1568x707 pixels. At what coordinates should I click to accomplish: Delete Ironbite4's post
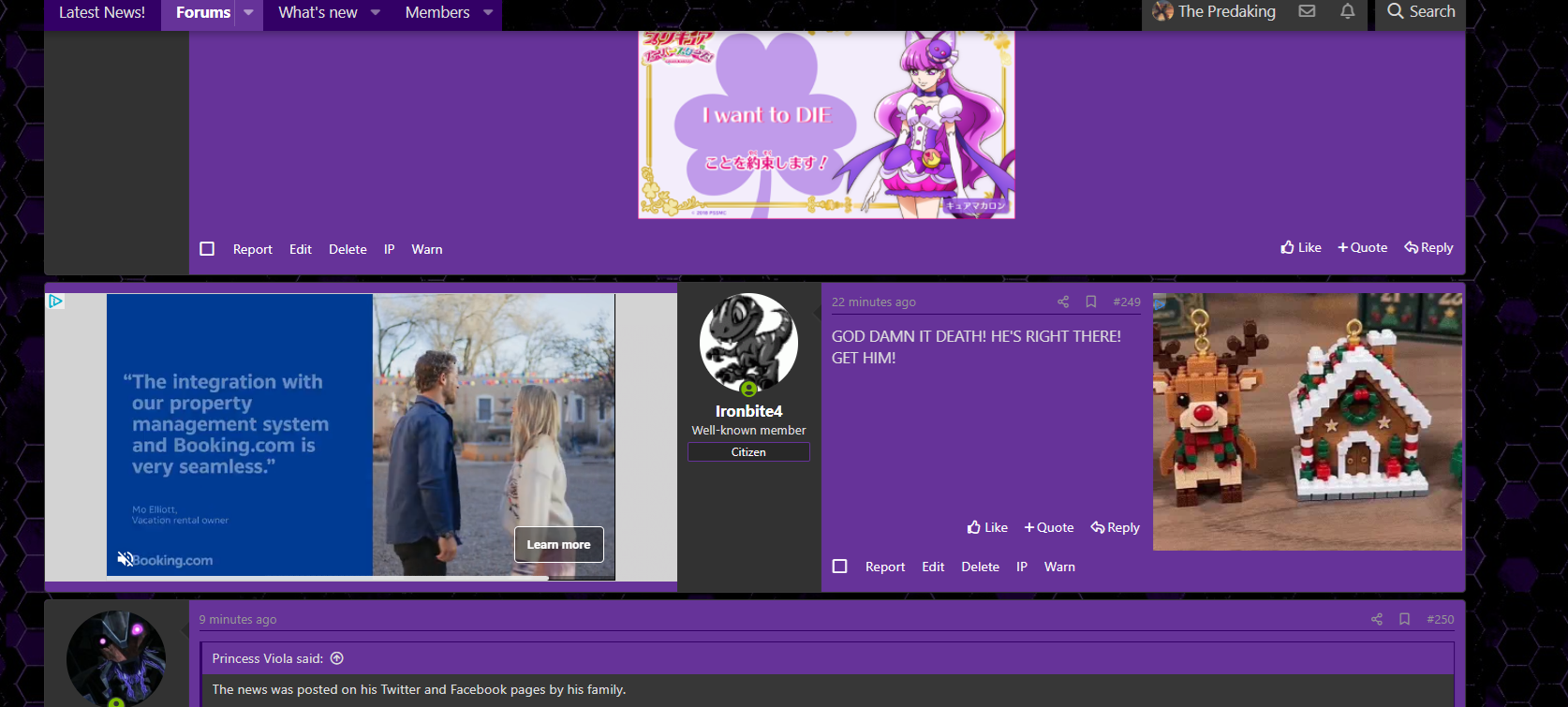pos(981,567)
